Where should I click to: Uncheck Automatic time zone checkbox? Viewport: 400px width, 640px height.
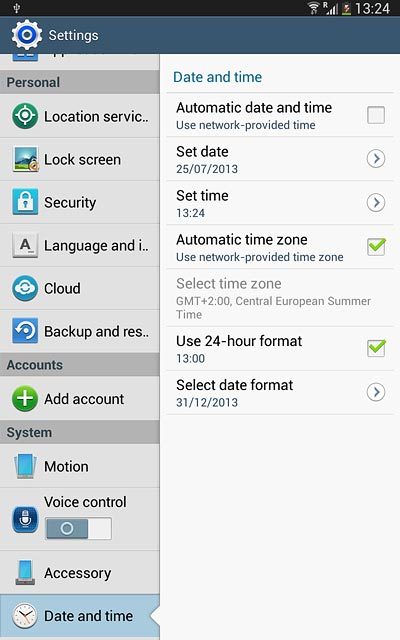pos(376,247)
